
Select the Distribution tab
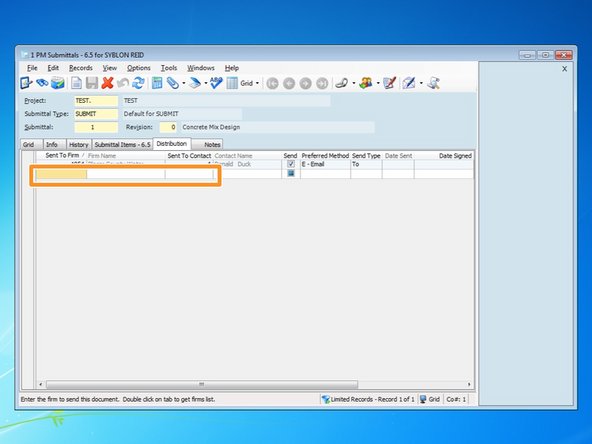pyautogui.click(x=172, y=144)
